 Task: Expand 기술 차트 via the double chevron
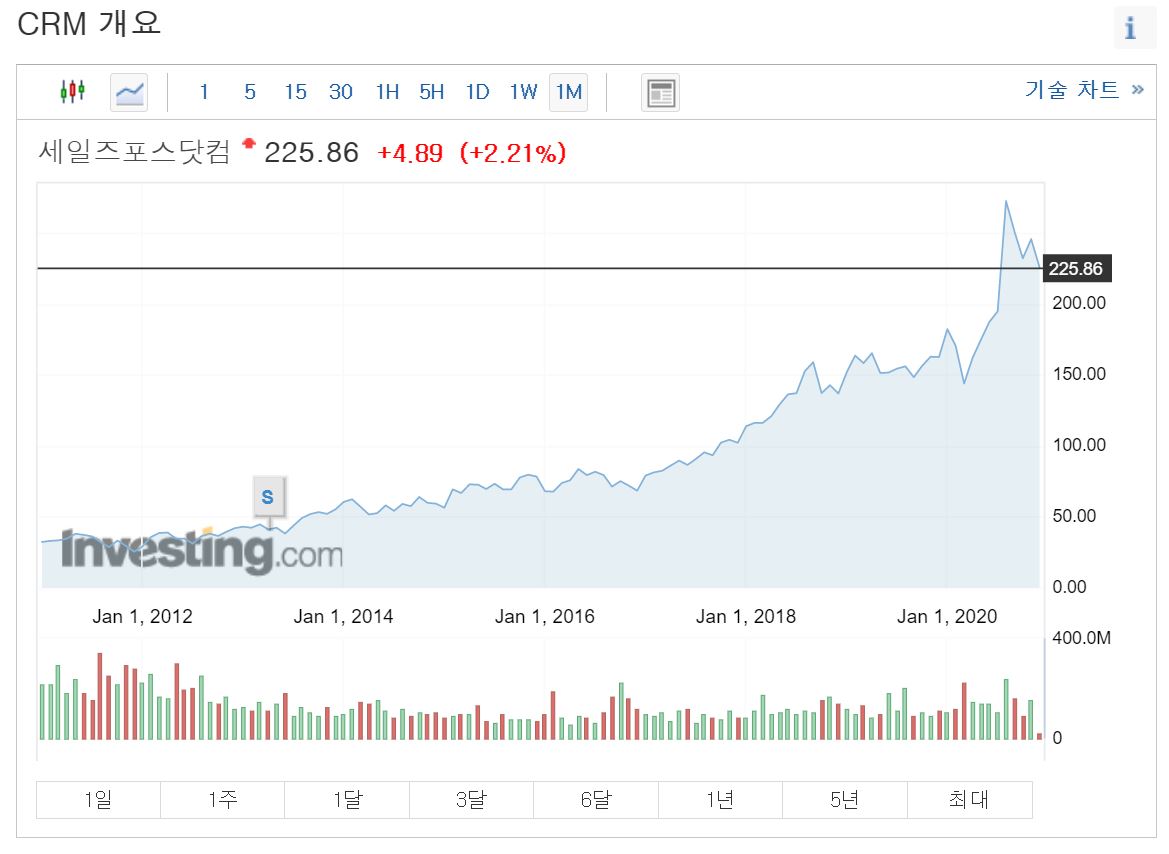point(1135,89)
